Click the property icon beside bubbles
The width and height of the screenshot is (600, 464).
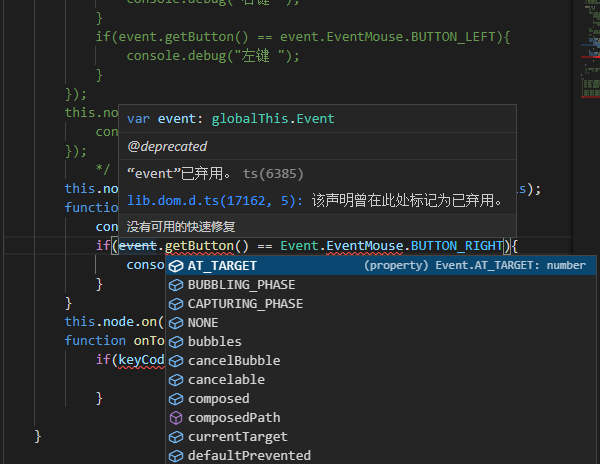point(176,342)
